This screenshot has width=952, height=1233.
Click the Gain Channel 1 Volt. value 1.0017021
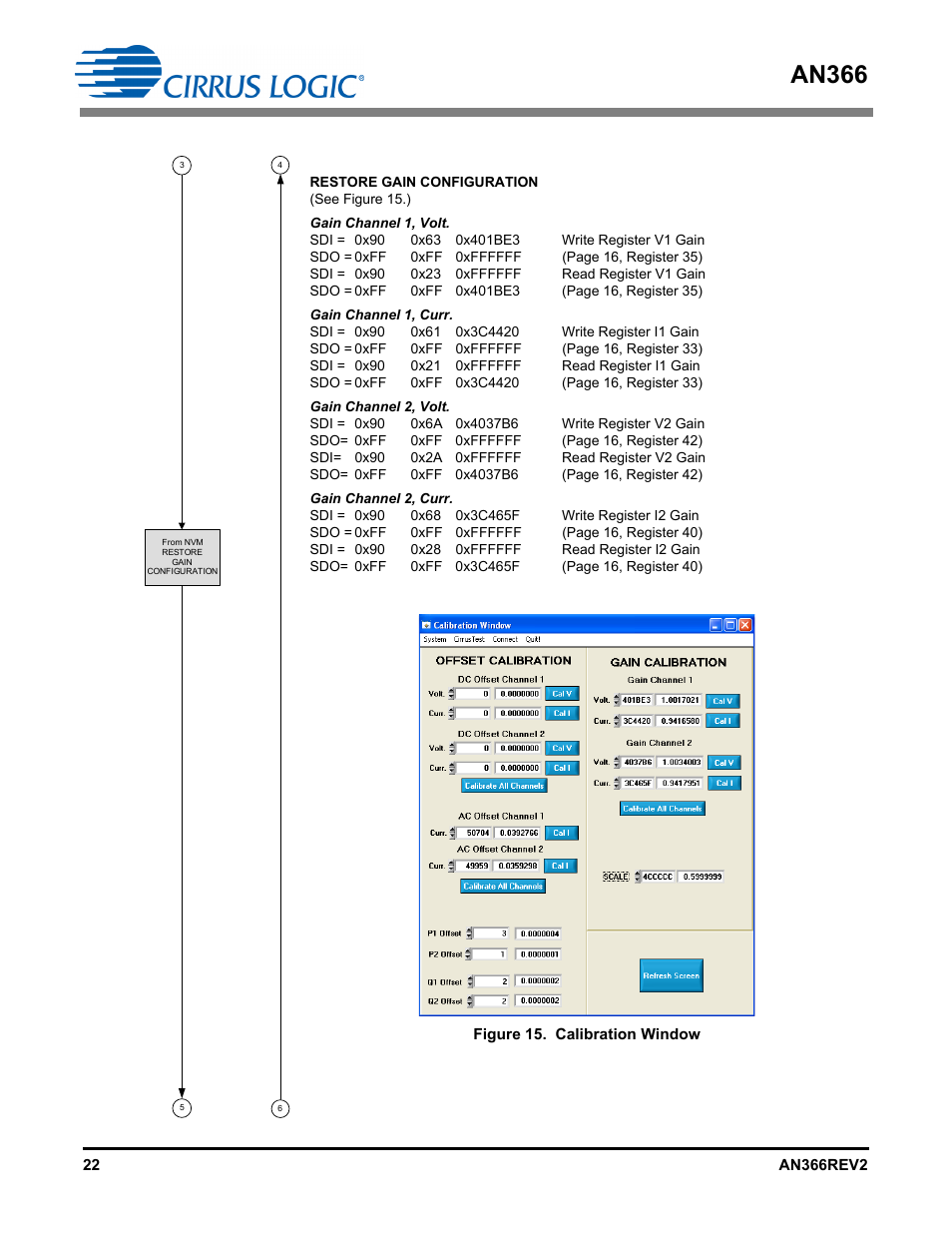pyautogui.click(x=681, y=701)
